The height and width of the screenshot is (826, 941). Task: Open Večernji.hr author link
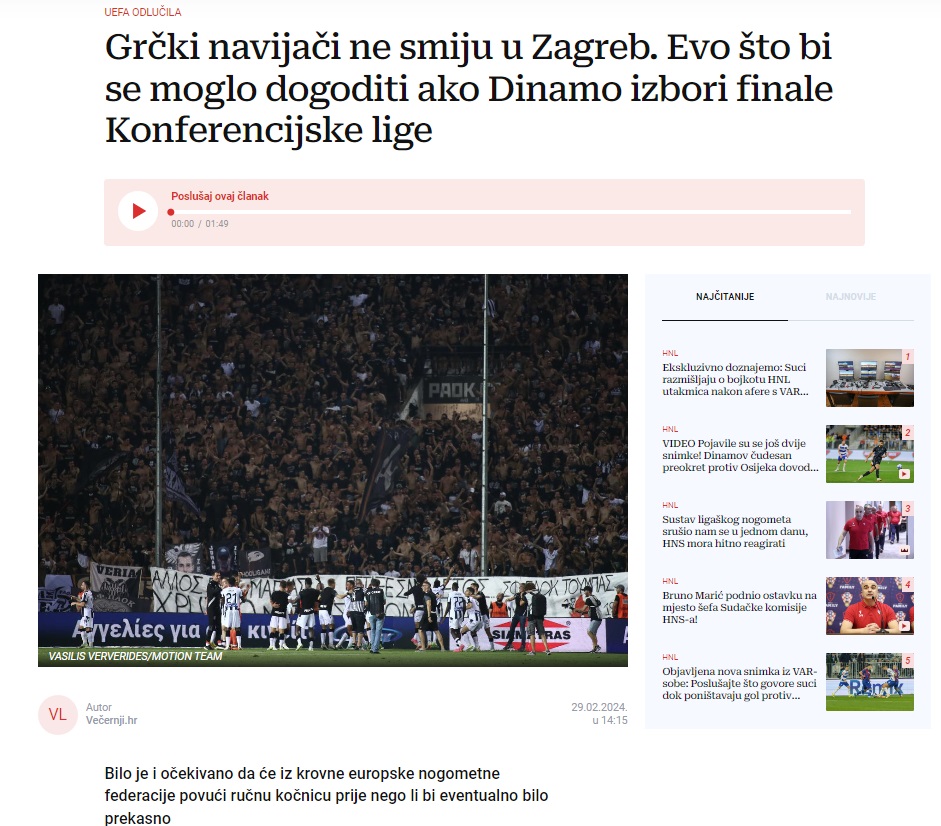click(112, 720)
